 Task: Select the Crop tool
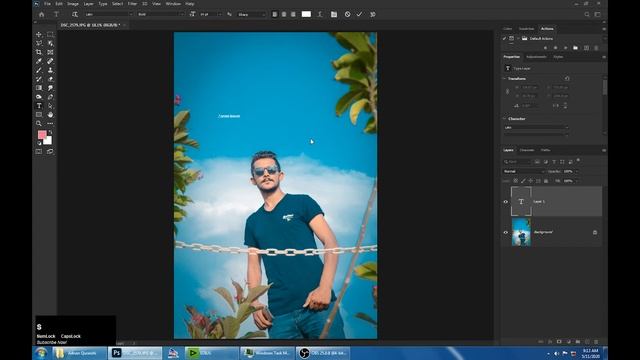39,52
